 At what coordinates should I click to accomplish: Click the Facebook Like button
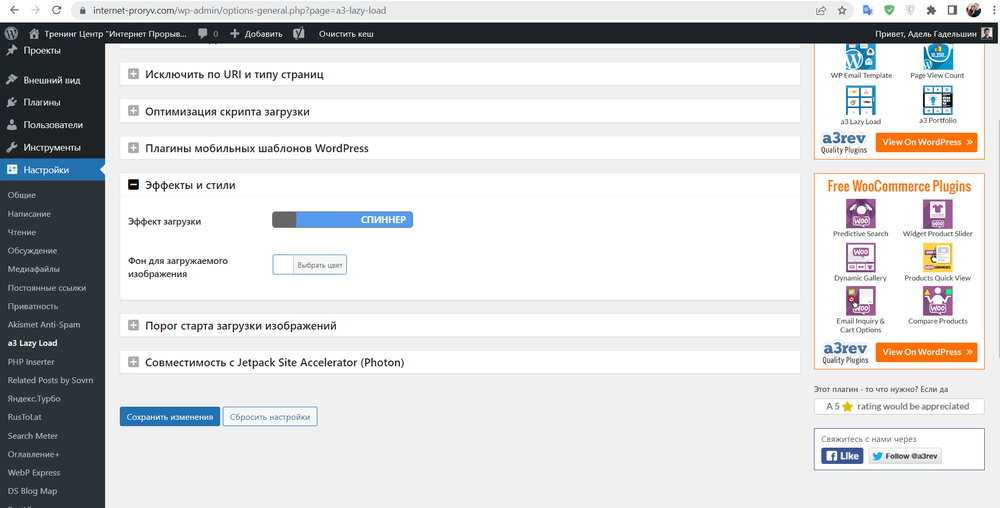click(842, 456)
